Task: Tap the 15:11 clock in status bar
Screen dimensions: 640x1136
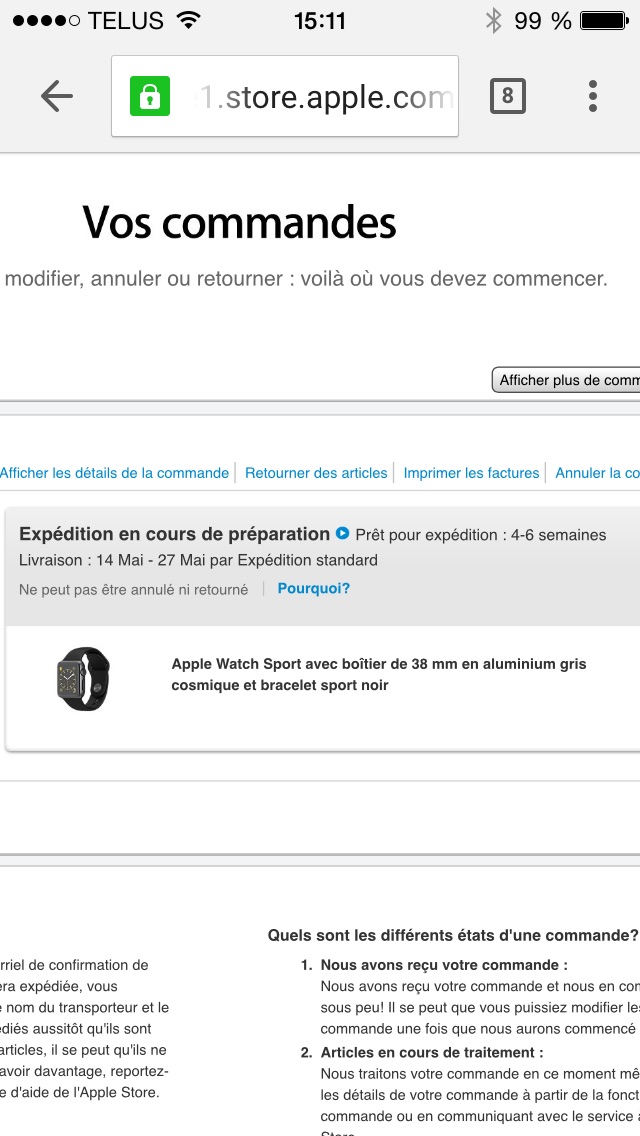Action: pos(320,21)
